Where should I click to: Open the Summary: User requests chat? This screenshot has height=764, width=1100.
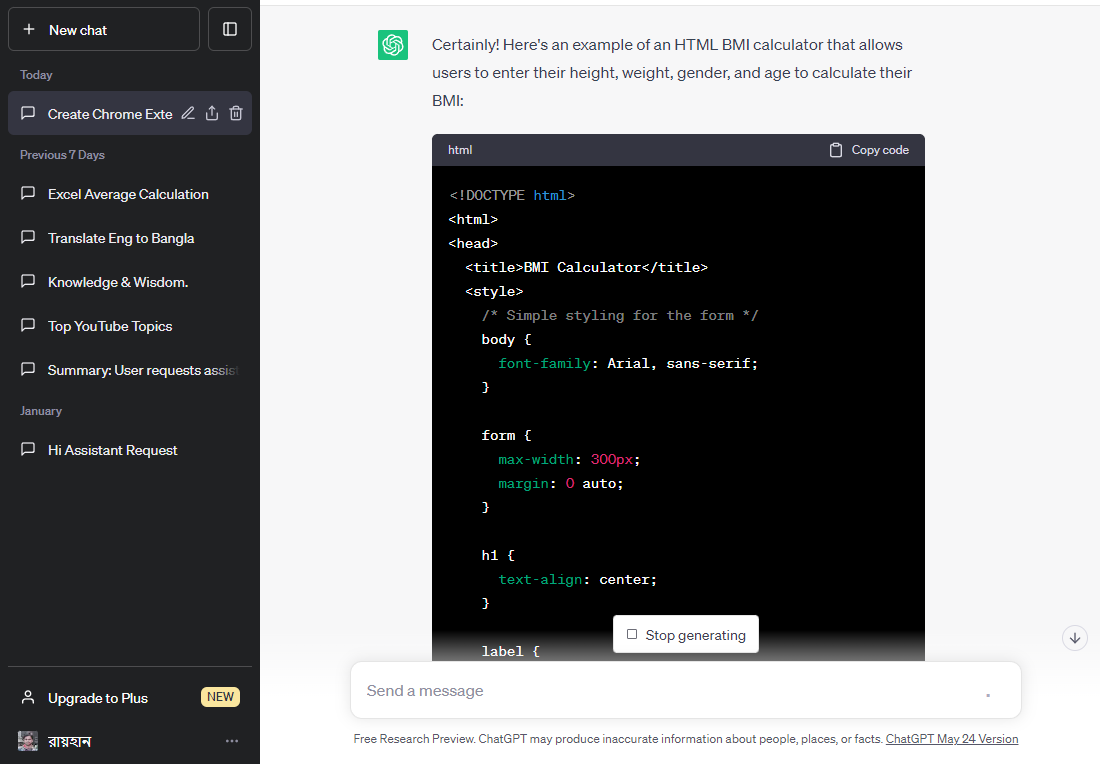140,370
